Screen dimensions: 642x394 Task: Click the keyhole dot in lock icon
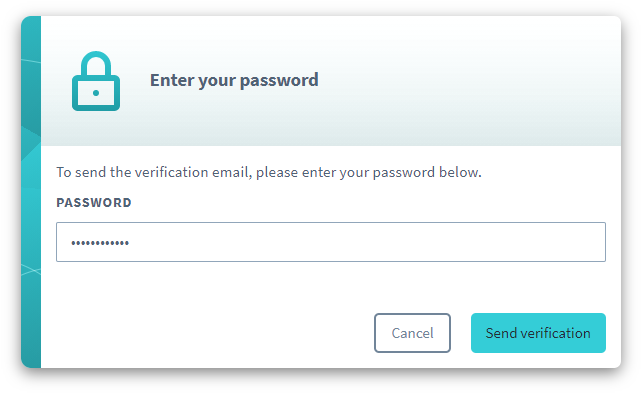[x=96, y=93]
